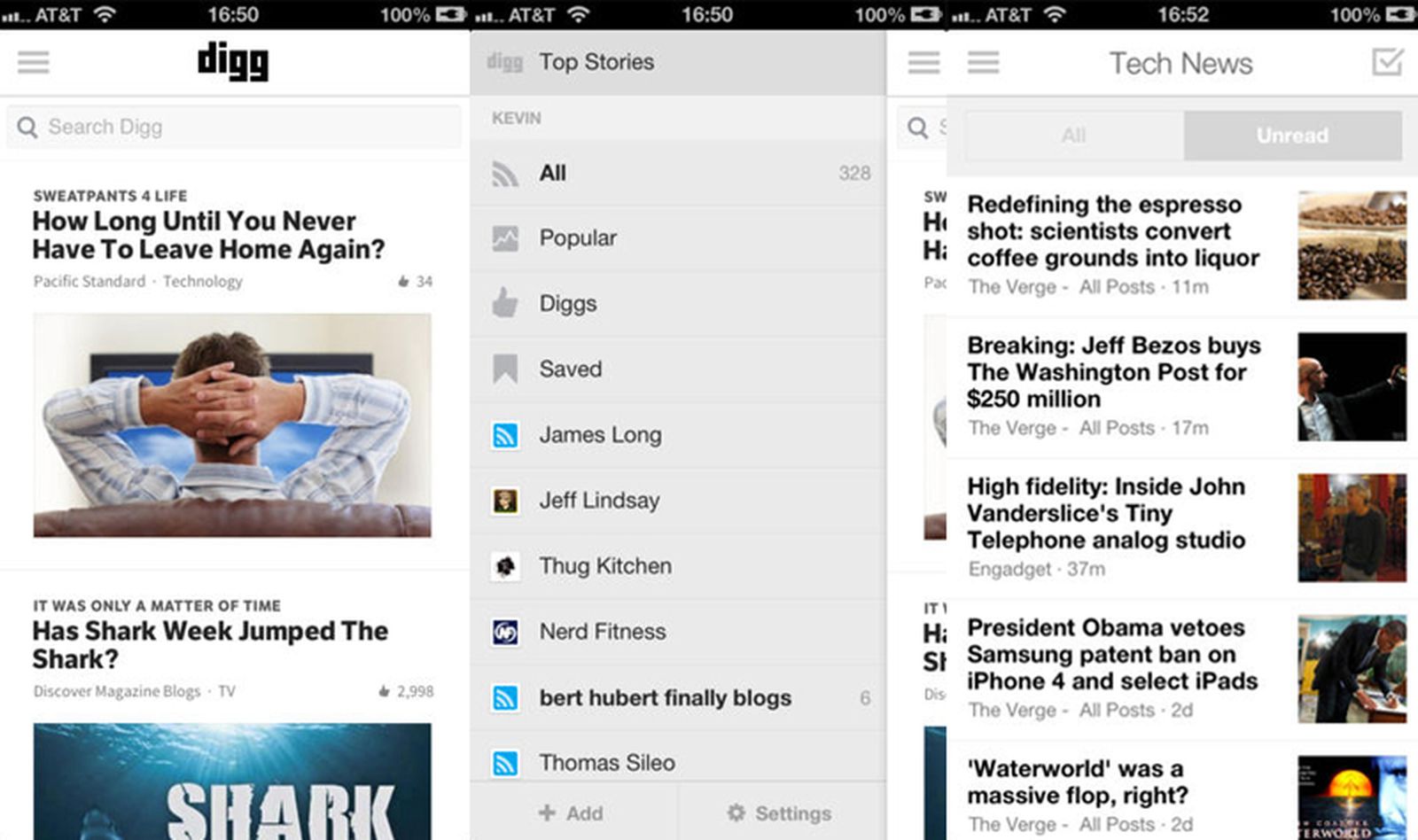Click the Search Digg input field

(233, 127)
